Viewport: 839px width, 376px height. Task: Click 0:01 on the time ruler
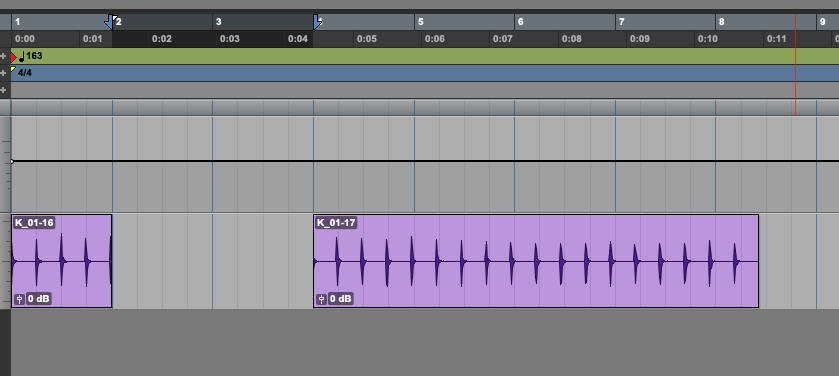93,39
